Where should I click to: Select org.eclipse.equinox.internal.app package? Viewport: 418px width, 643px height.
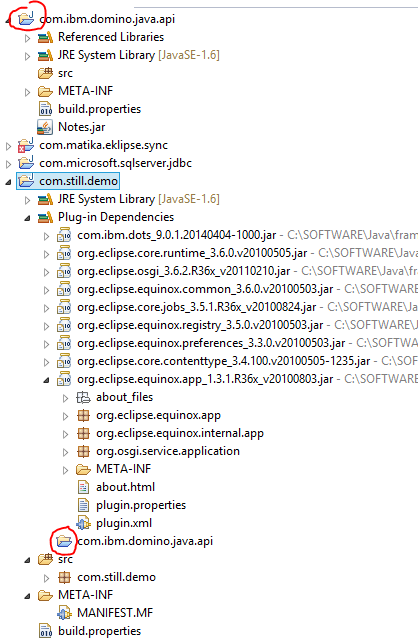[x=180, y=433]
